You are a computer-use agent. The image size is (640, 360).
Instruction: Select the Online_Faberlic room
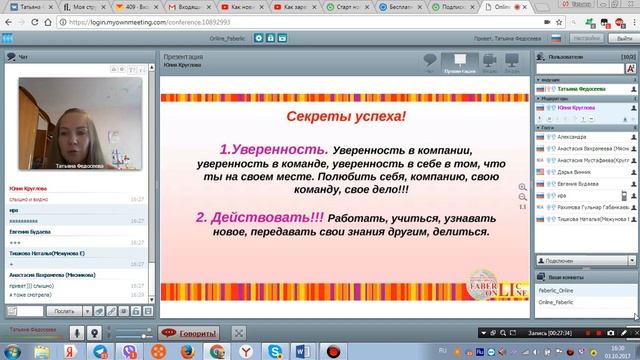click(x=586, y=302)
